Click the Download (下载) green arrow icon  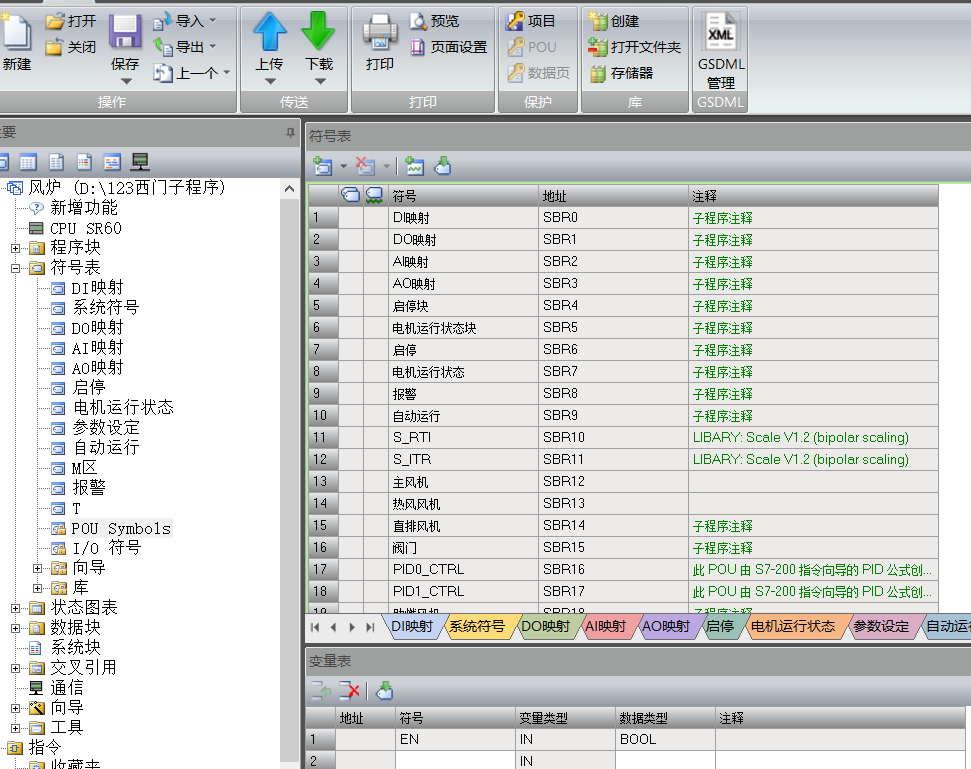click(318, 33)
